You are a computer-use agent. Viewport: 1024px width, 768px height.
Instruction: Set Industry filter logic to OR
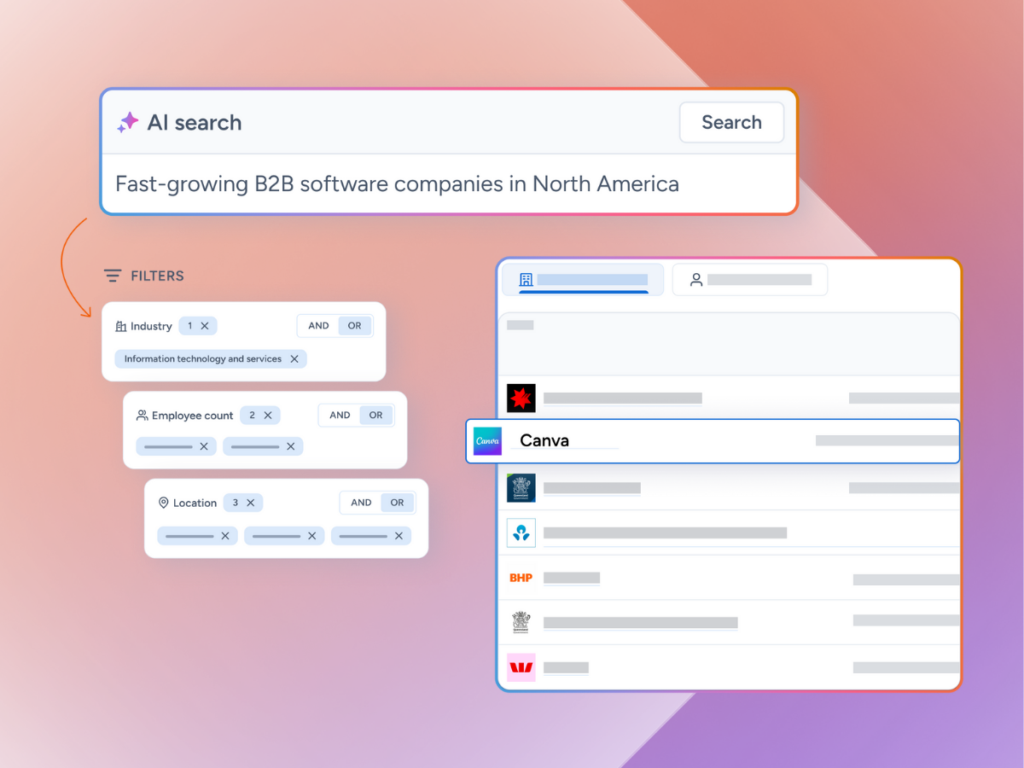(x=355, y=326)
